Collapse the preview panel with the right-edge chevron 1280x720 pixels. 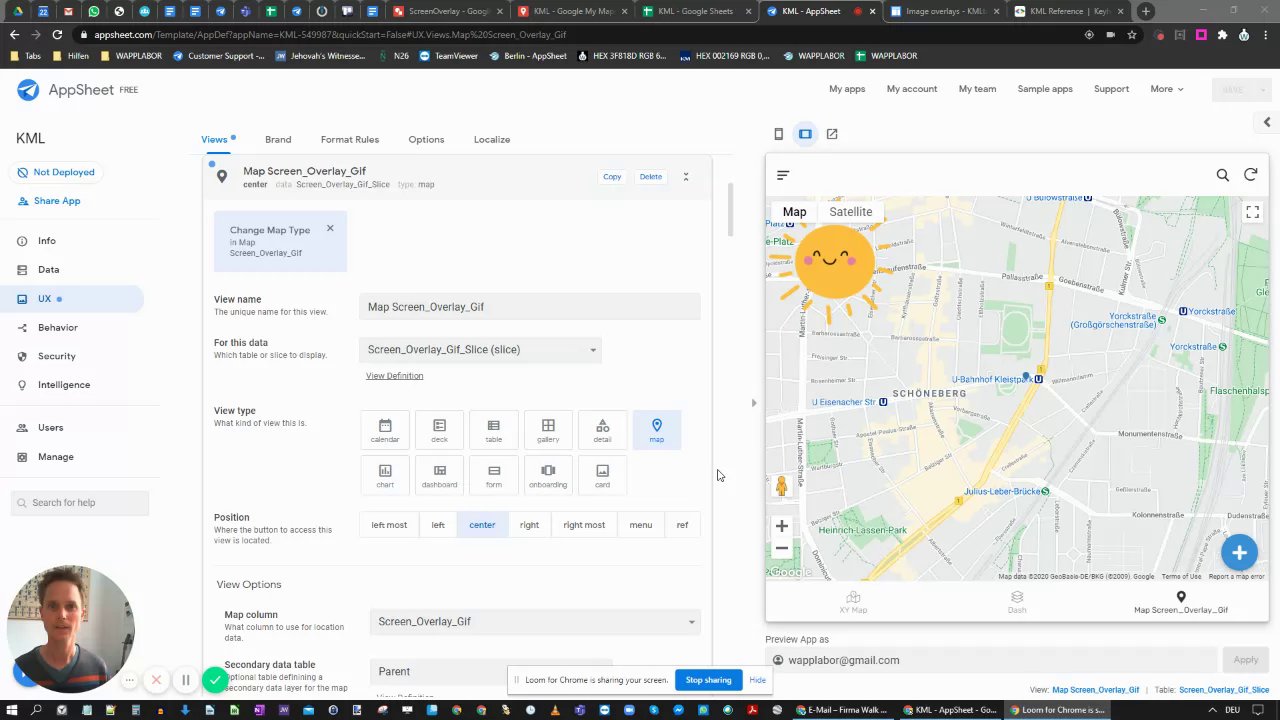coord(1267,122)
